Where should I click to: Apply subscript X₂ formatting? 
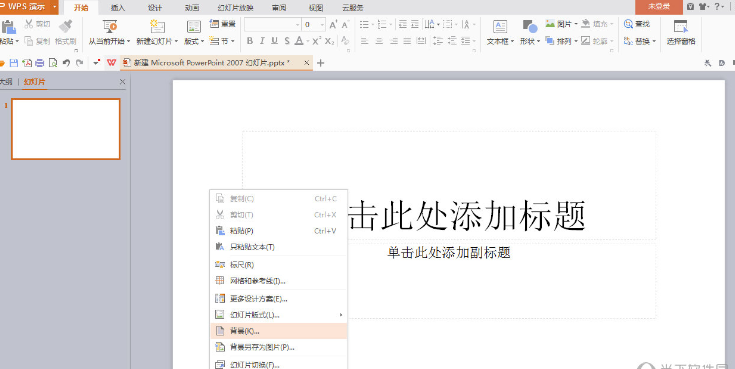point(330,41)
